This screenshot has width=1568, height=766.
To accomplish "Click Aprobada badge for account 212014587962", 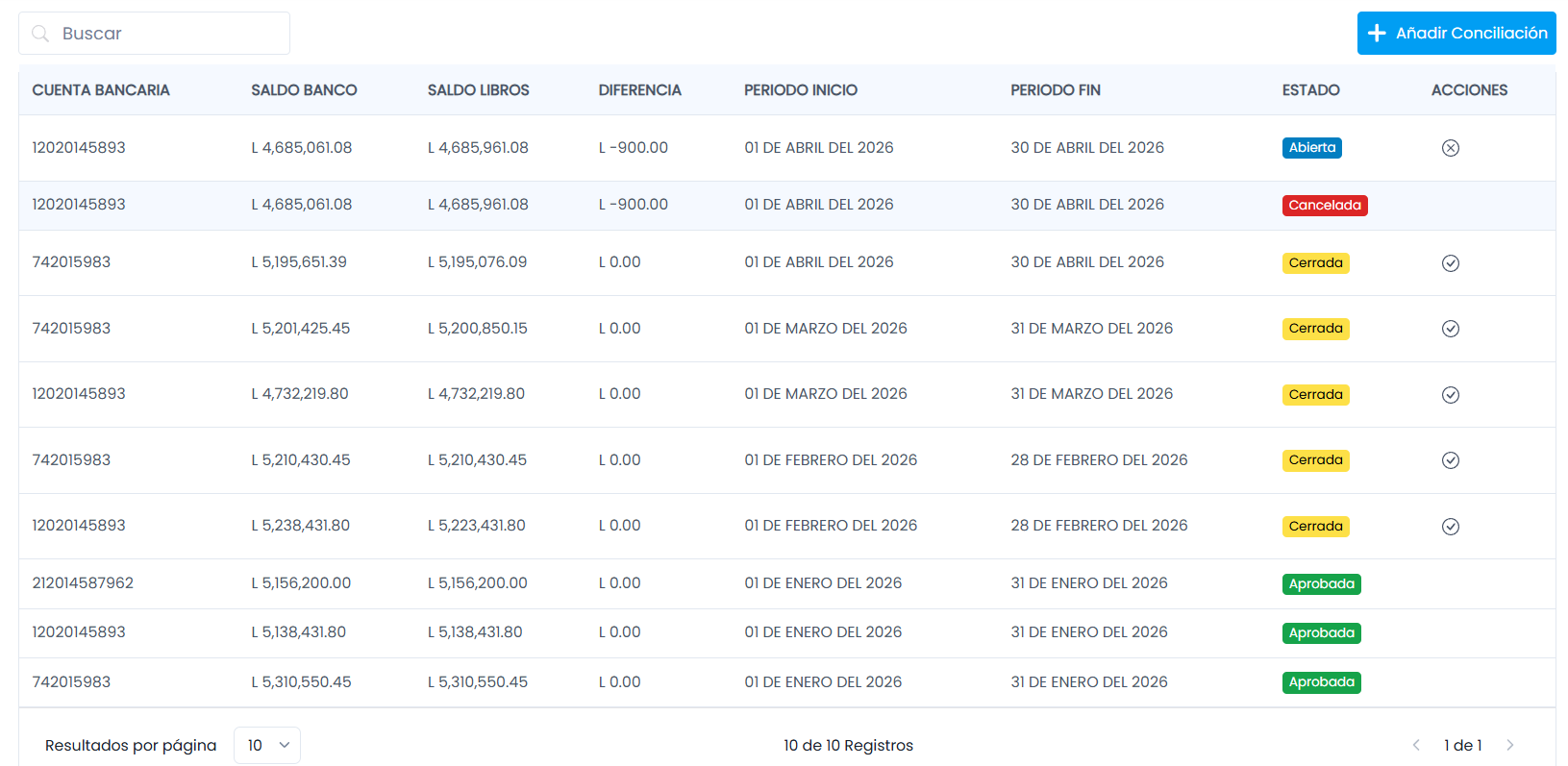I will [1322, 584].
